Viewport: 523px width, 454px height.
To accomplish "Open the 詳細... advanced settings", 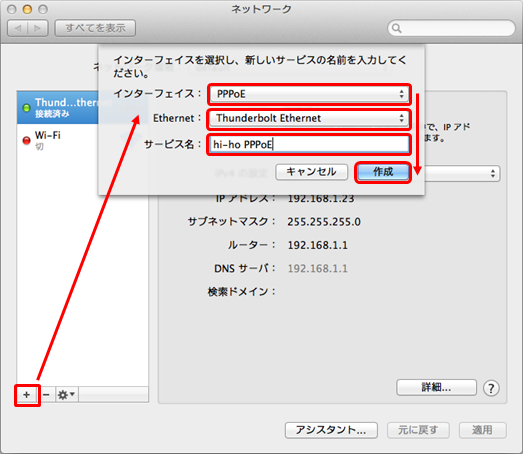I will click(436, 388).
